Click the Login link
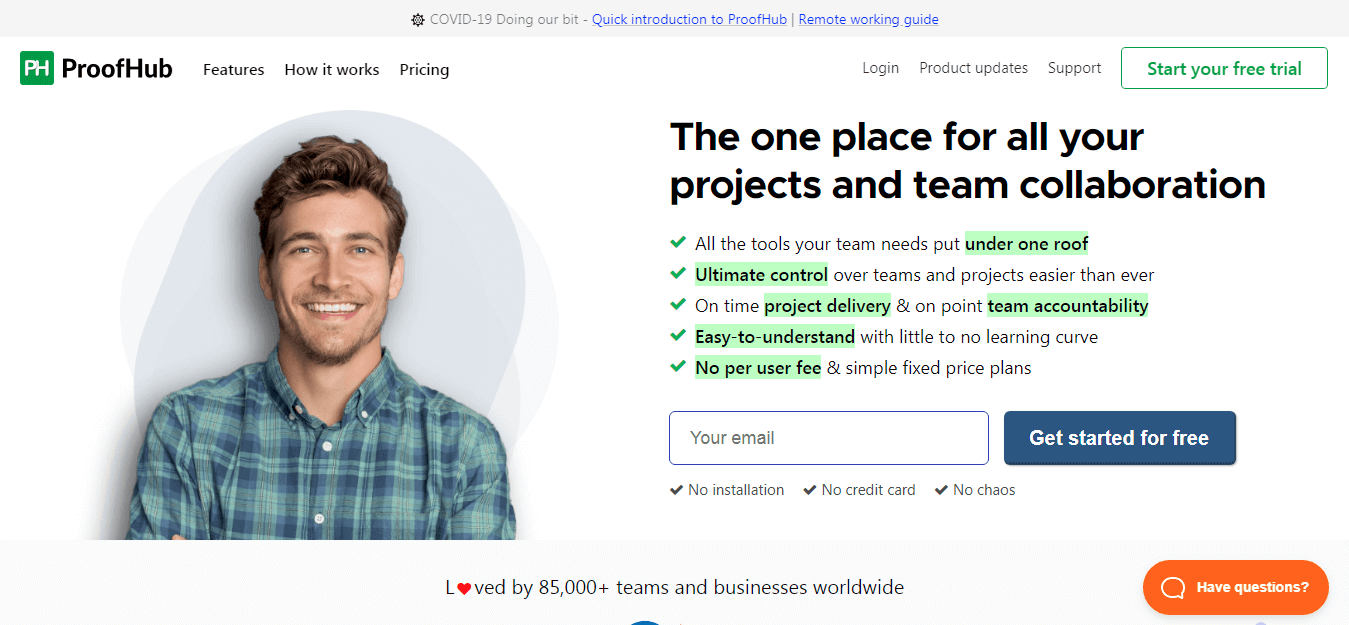This screenshot has height=625, width=1349. [880, 67]
